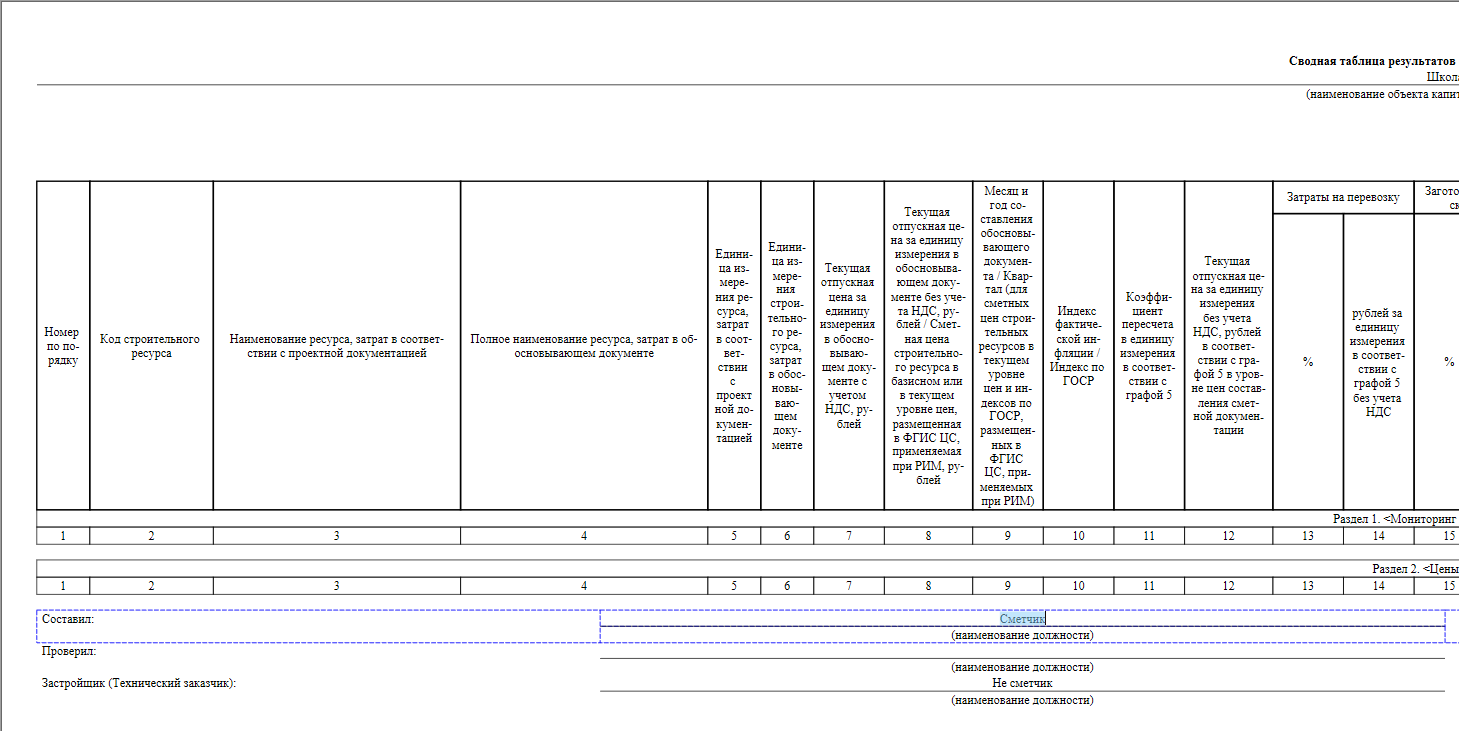The width and height of the screenshot is (1459, 731).
Task: Click the "Раздел 2. <Цены" section row
Action: click(x=1414, y=569)
